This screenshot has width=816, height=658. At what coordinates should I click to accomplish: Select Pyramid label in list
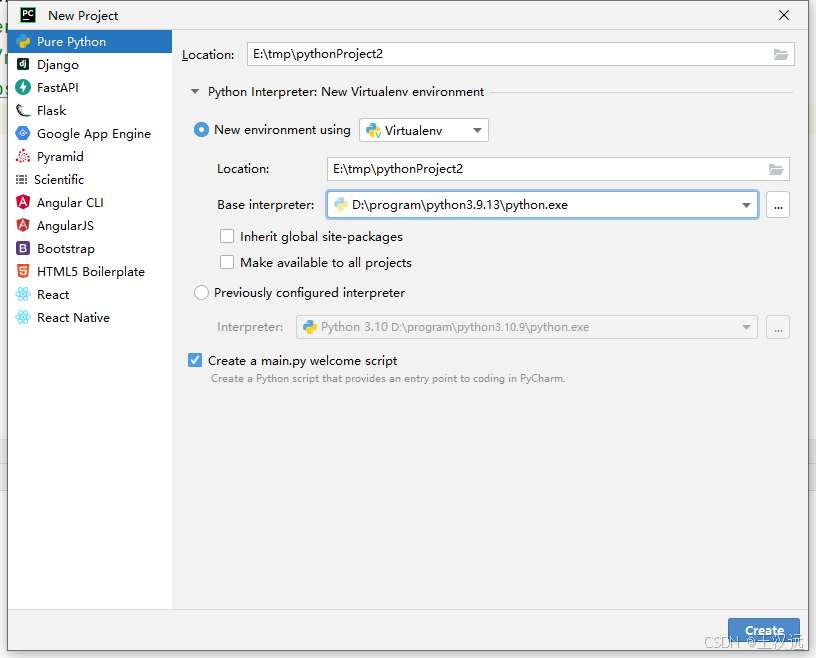60,157
